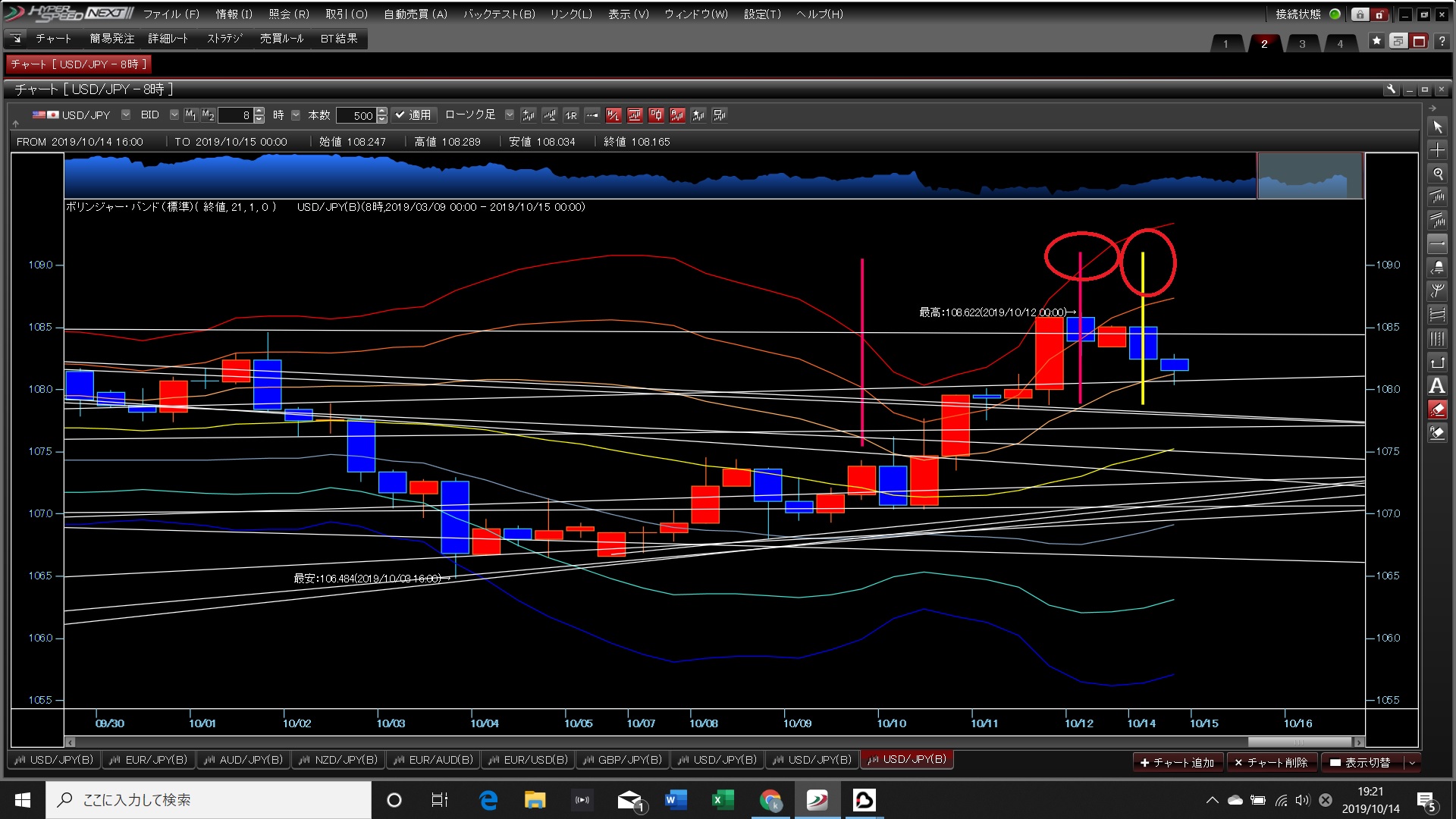Click the チャート追加 button
The width and height of the screenshot is (1456, 819).
1177,762
